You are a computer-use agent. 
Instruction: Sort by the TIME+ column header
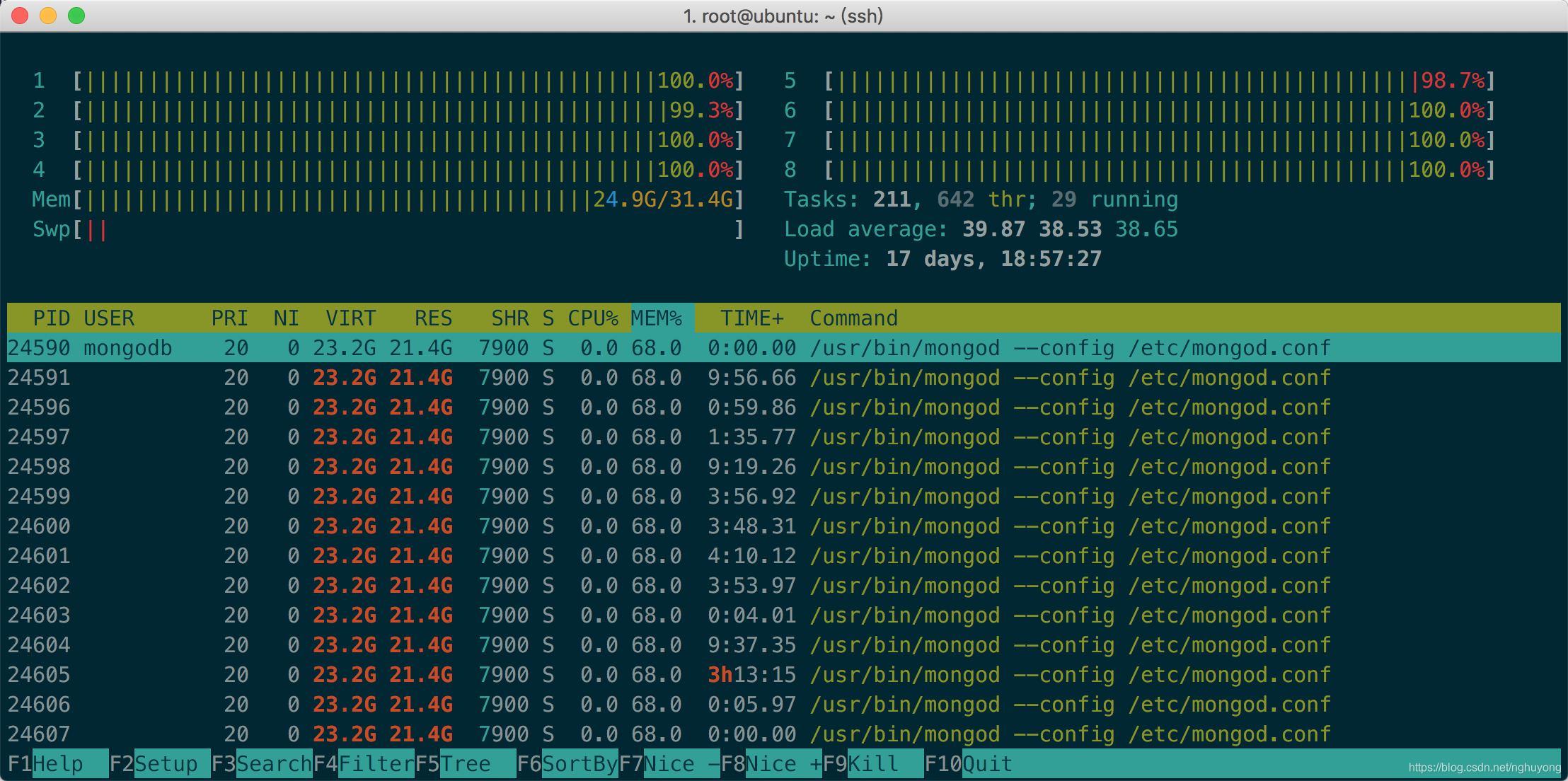coord(752,318)
